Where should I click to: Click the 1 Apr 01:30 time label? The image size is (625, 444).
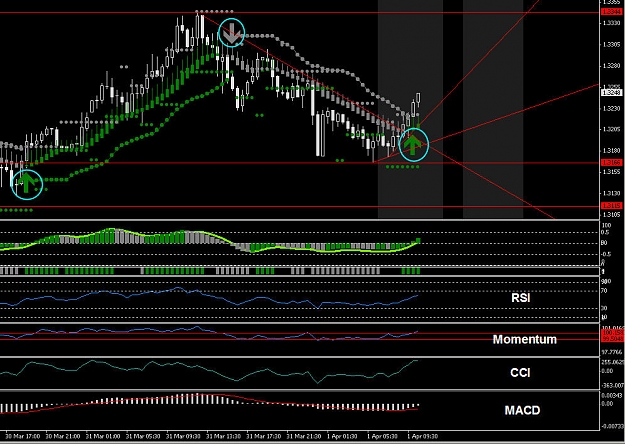[x=342, y=436]
